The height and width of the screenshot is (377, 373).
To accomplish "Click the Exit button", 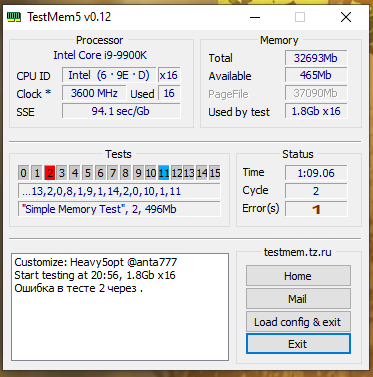I will [x=298, y=344].
